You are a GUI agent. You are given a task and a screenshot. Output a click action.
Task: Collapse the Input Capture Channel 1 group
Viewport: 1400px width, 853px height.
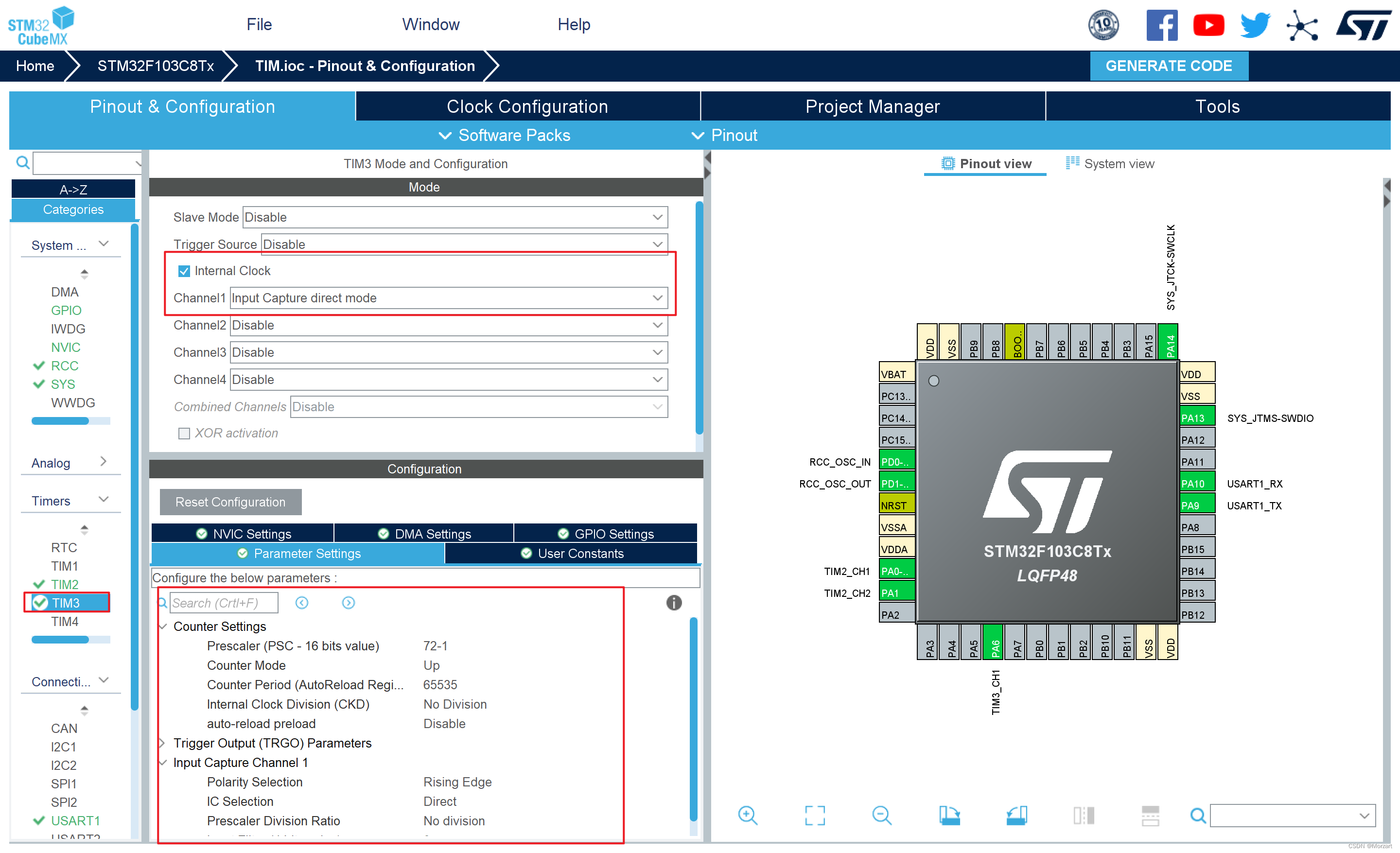click(x=162, y=763)
